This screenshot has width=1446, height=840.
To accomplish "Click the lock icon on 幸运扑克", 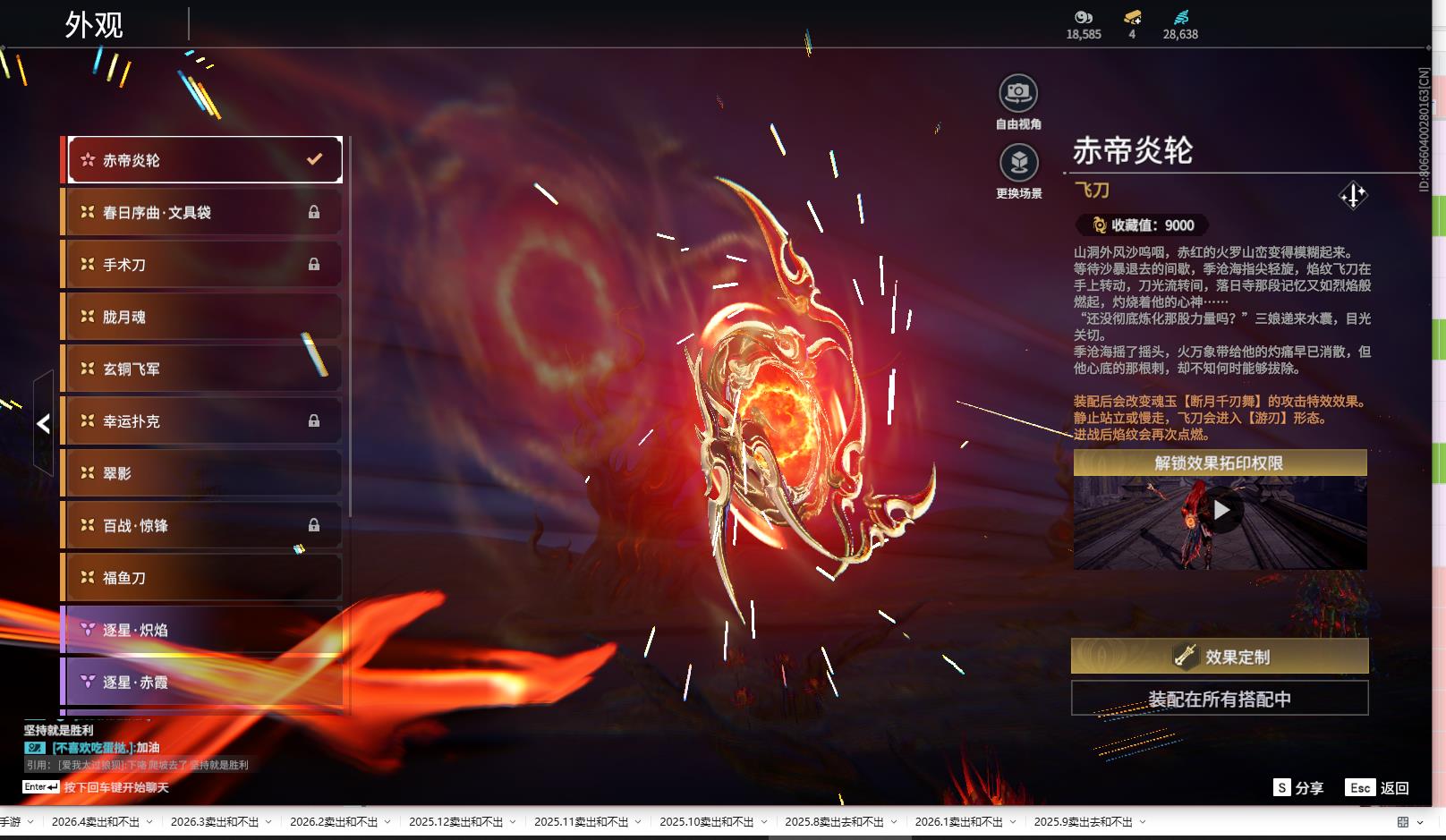I will (x=314, y=420).
